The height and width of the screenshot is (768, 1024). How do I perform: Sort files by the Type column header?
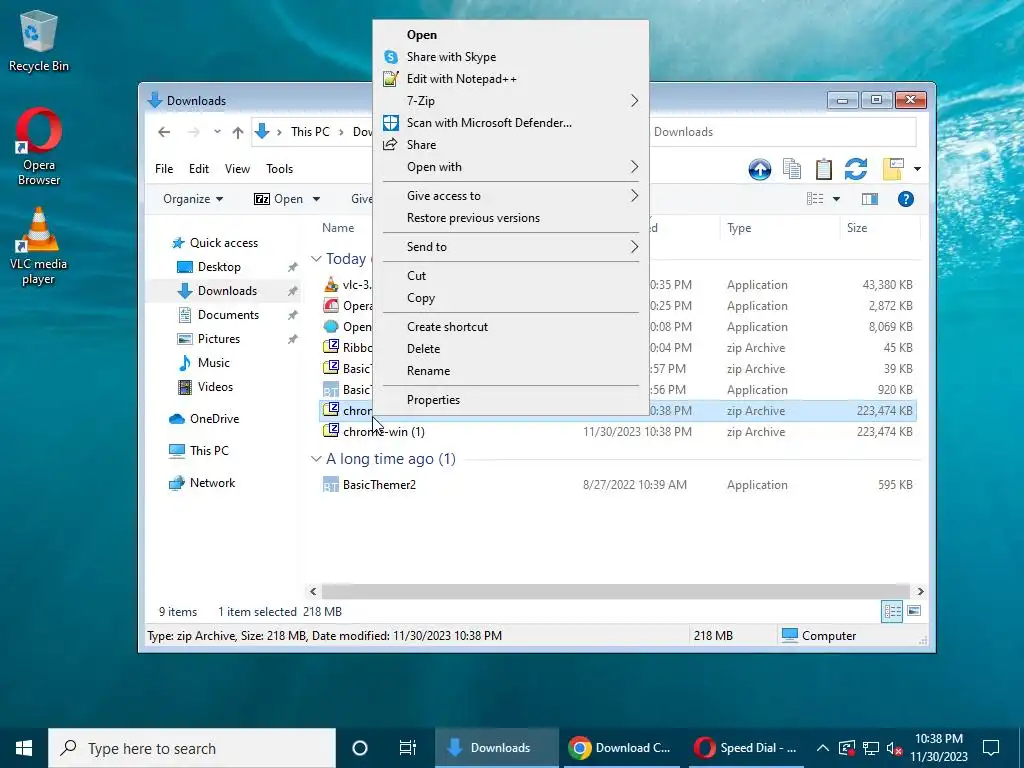(x=780, y=228)
